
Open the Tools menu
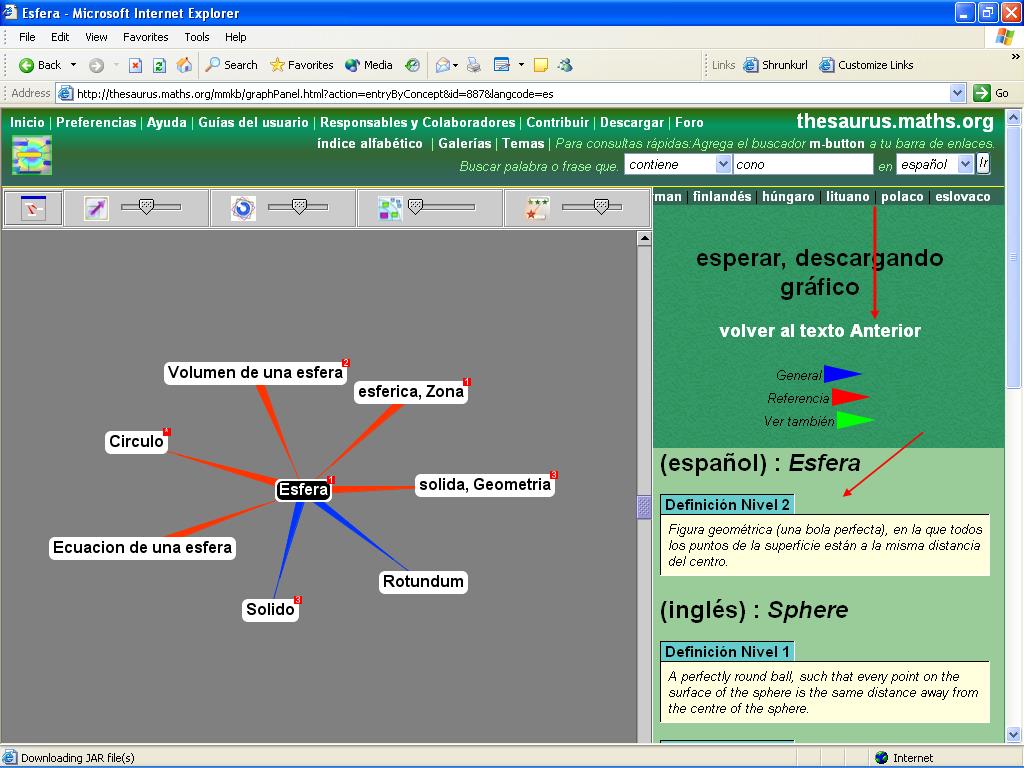pos(197,37)
